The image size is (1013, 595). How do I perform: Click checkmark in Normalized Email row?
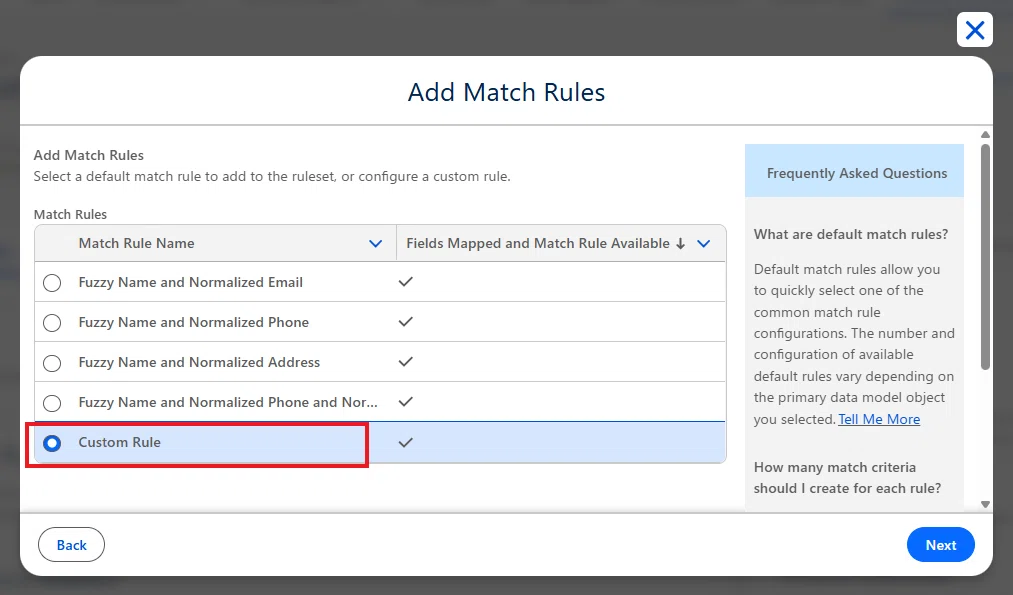406,282
